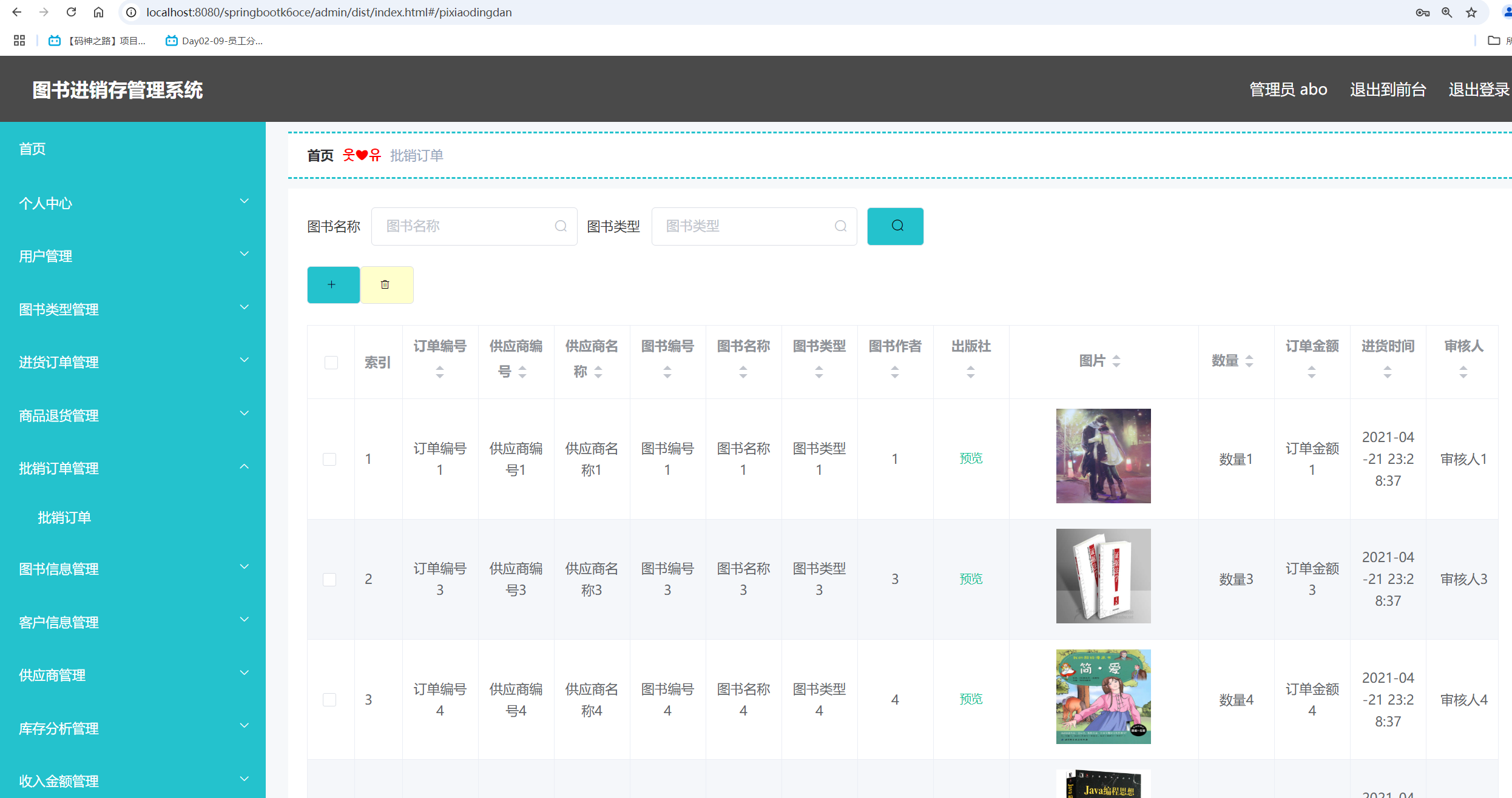Expand 客户信息管理 menu chevron
The height and width of the screenshot is (798, 1512).
pyautogui.click(x=245, y=620)
